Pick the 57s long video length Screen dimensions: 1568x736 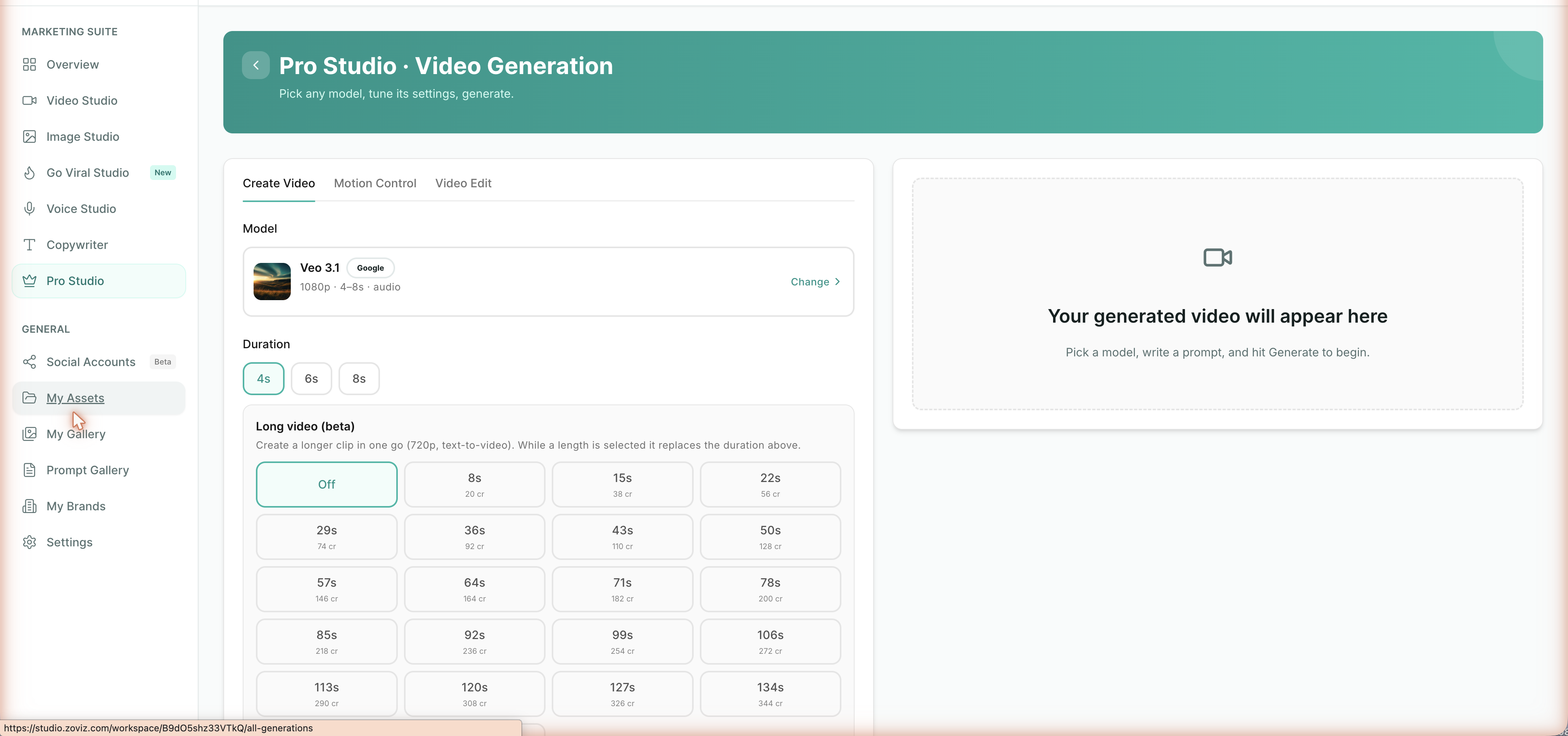326,589
